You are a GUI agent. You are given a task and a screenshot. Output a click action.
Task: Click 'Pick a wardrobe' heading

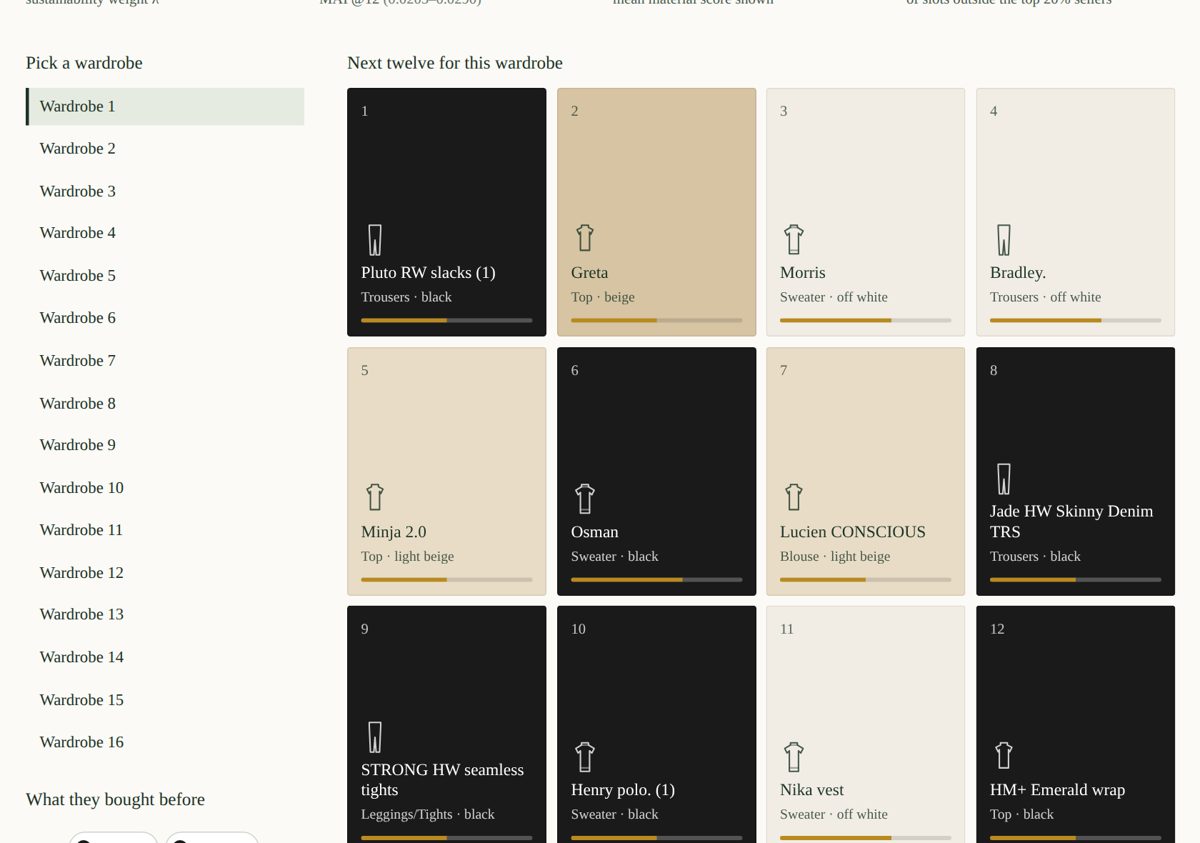tap(84, 63)
